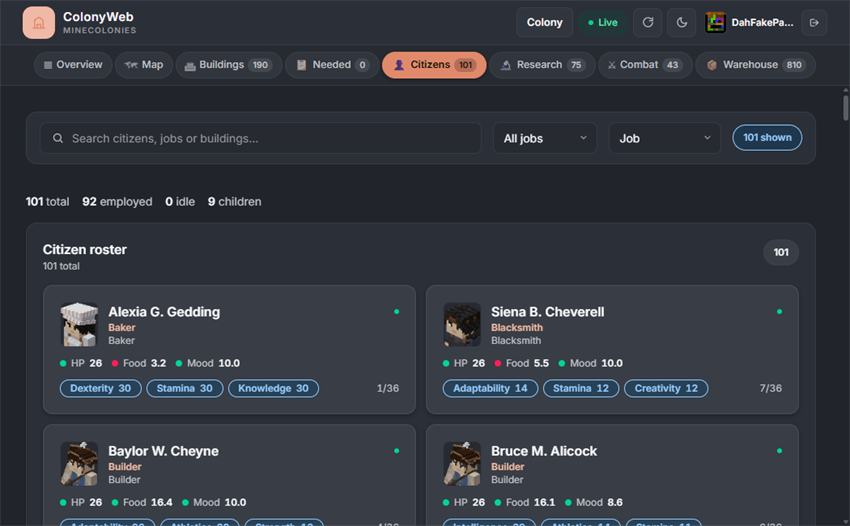Click the refresh icon in header
Viewport: 850px width, 526px height.
tap(648, 22)
